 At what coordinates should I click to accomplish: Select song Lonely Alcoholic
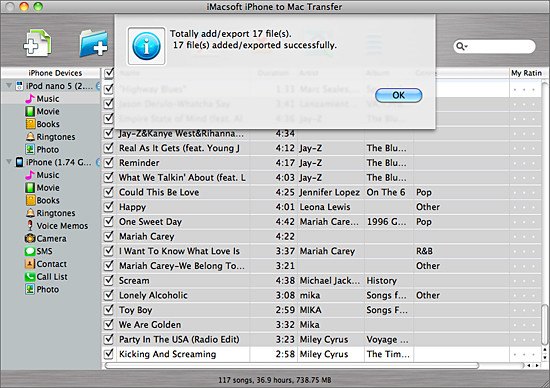153,295
